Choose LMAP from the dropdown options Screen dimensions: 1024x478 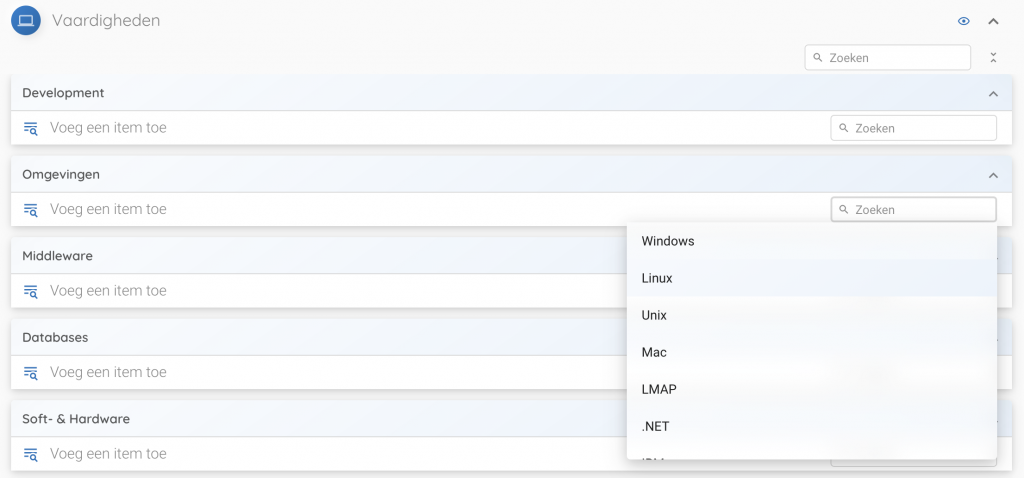click(x=659, y=389)
